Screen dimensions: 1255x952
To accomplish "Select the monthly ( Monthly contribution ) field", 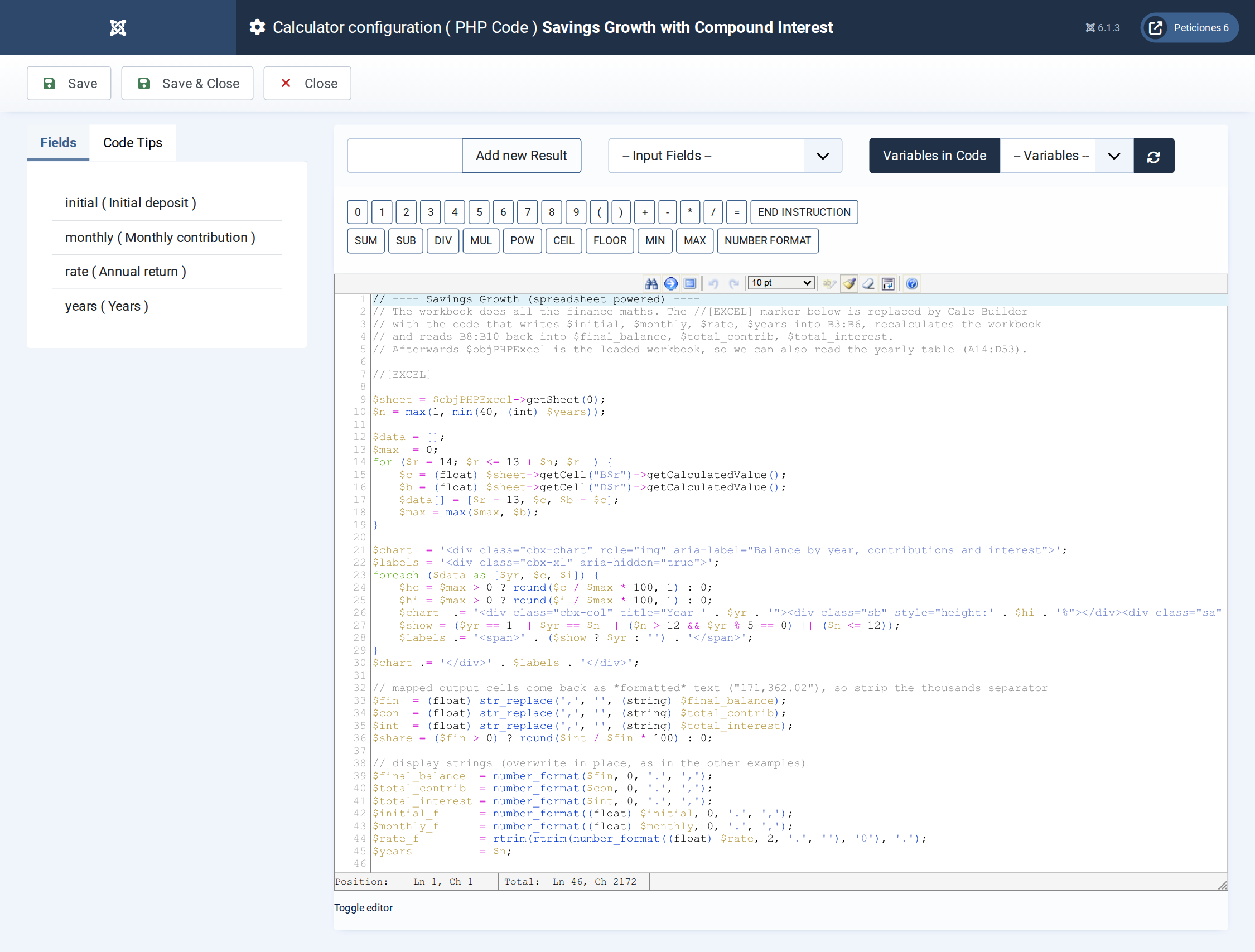I will point(167,238).
